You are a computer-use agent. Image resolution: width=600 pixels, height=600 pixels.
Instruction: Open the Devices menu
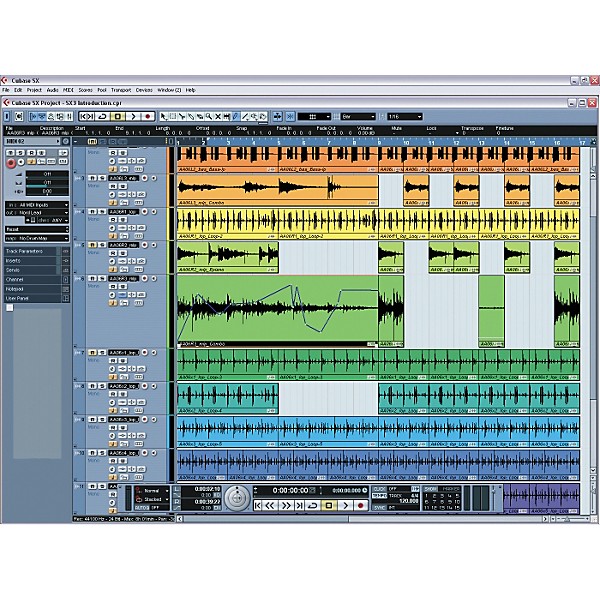pyautogui.click(x=144, y=90)
